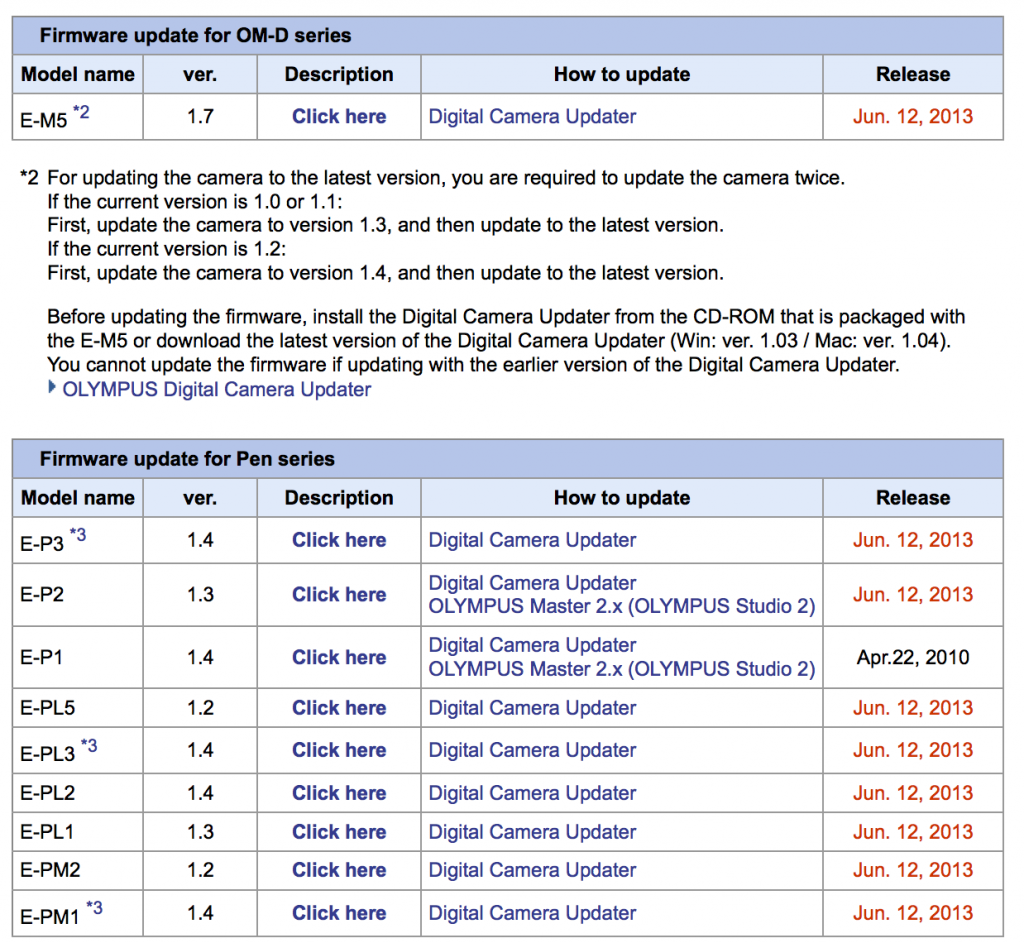Click 'Description' header in the Pen series table
The height and width of the screenshot is (942, 1024).
(x=339, y=498)
